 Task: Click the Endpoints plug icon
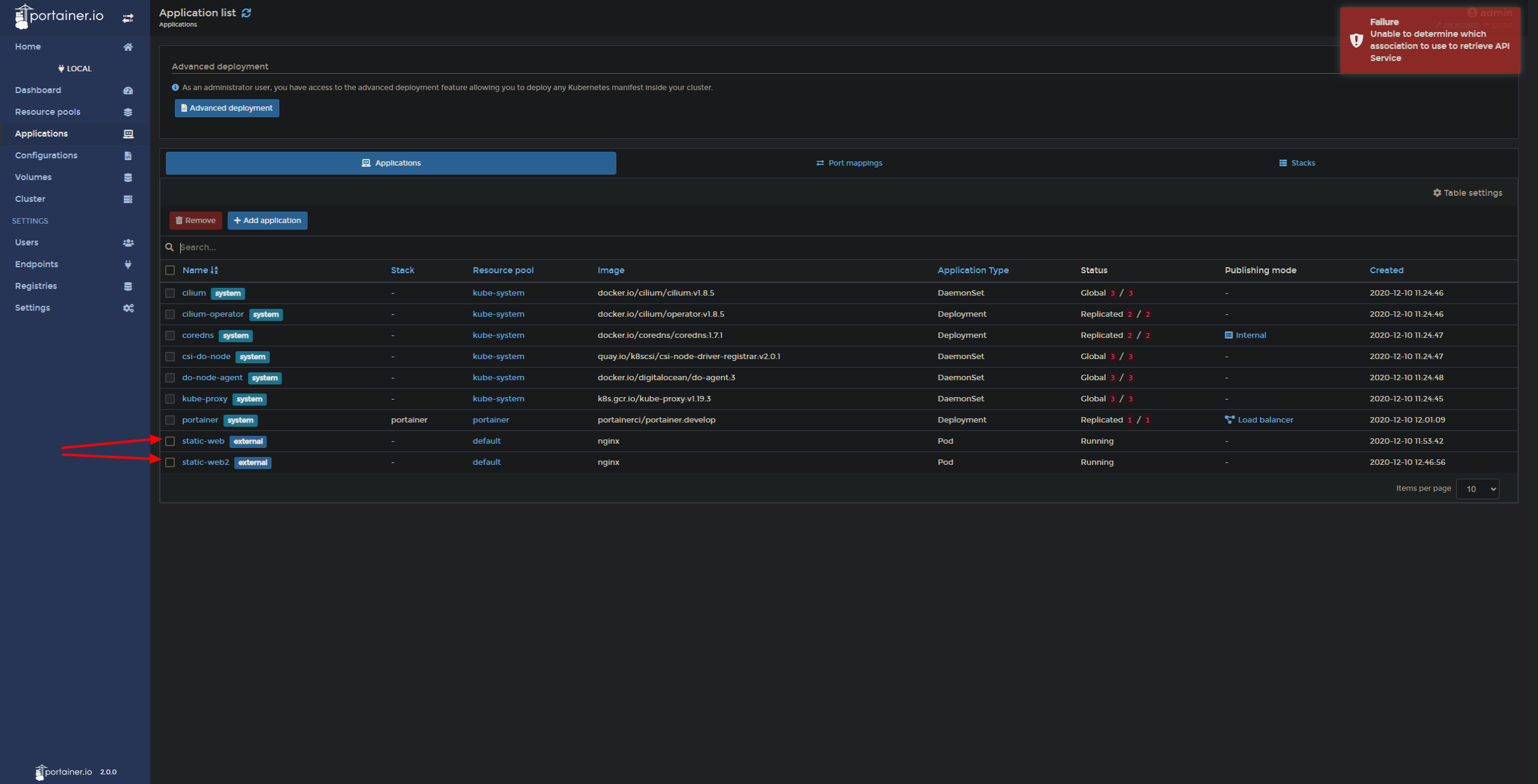pos(128,265)
